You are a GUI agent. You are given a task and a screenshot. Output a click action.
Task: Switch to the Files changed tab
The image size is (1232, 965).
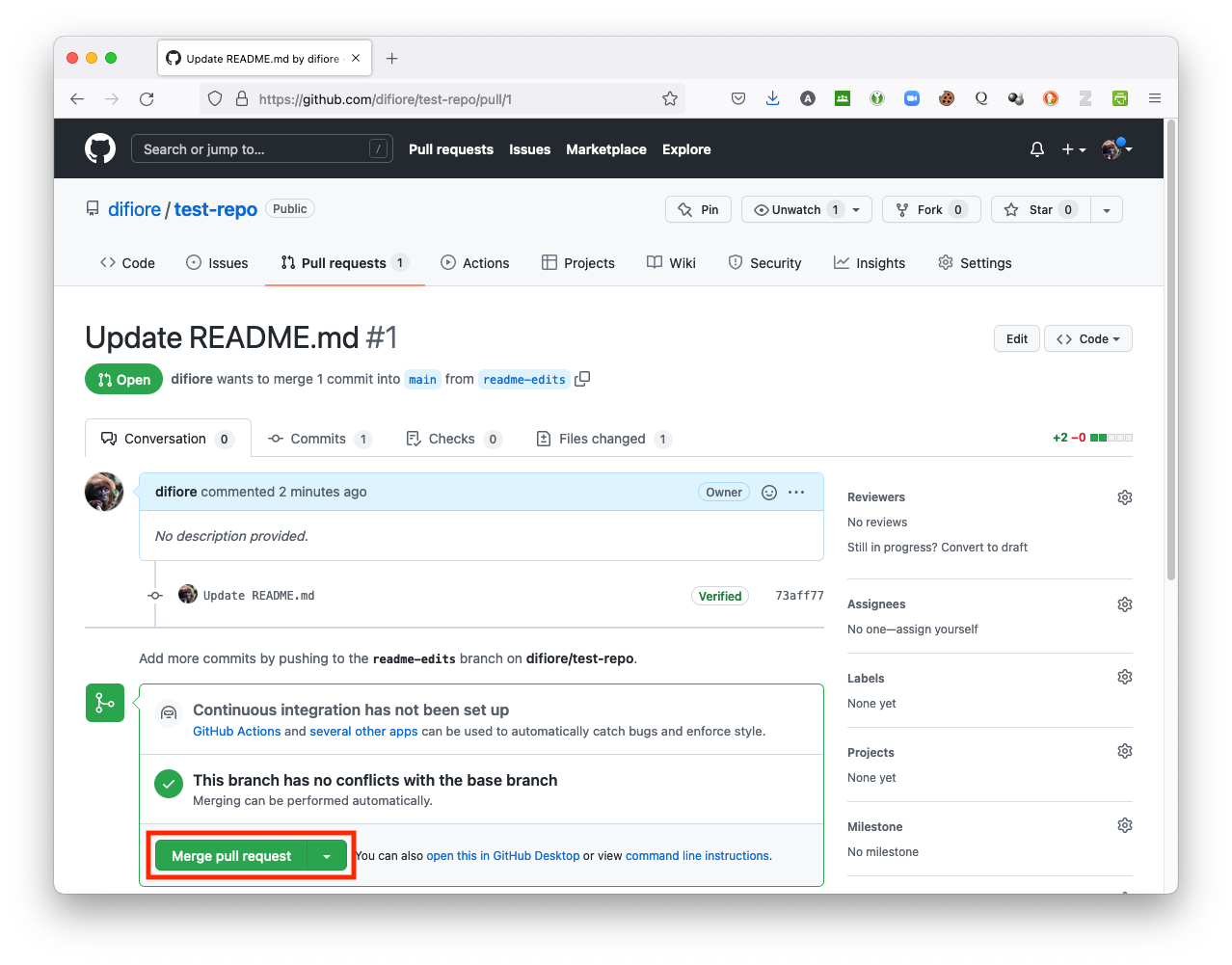(x=603, y=439)
